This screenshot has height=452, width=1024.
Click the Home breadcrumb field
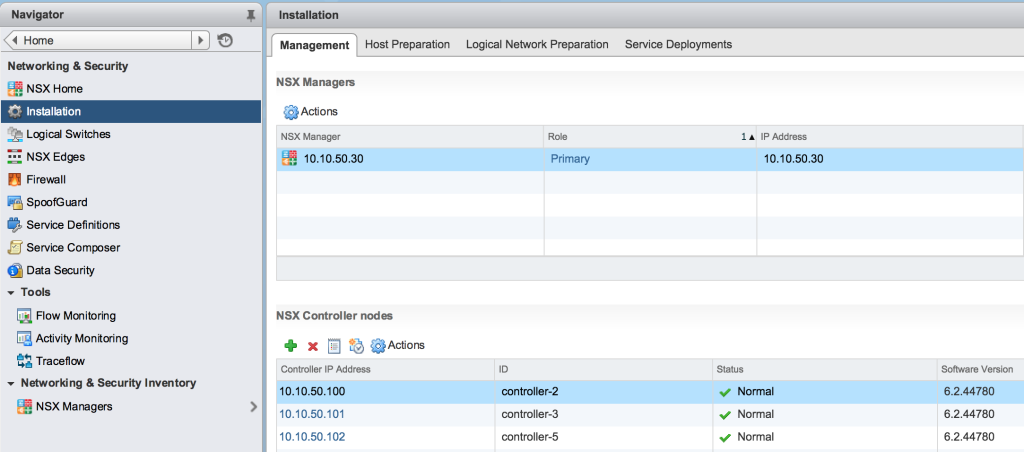tap(106, 40)
